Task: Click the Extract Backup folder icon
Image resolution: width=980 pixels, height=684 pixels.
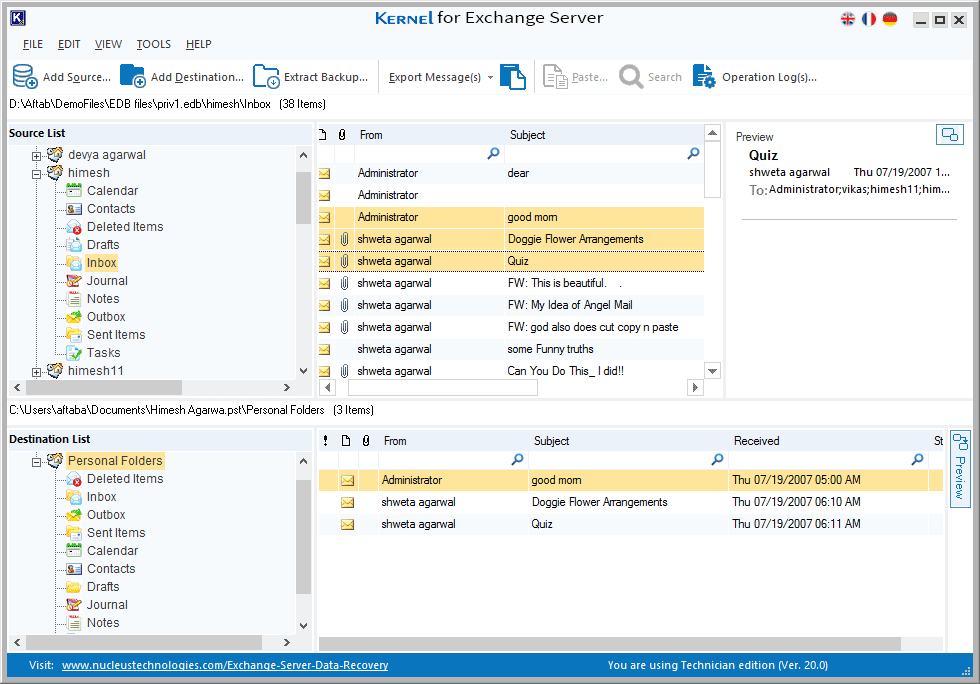Action: click(266, 77)
